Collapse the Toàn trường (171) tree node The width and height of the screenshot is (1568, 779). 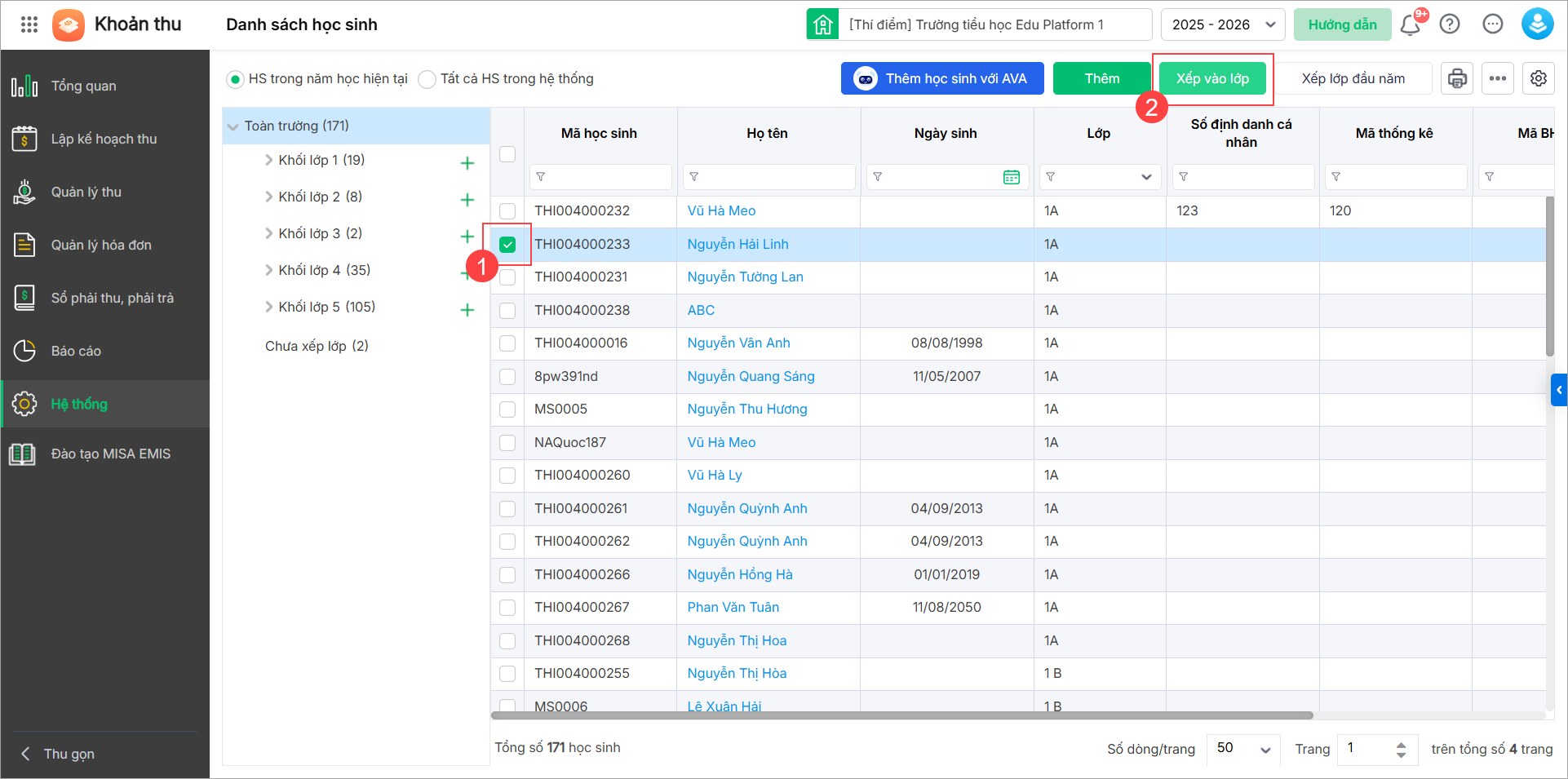coord(233,126)
